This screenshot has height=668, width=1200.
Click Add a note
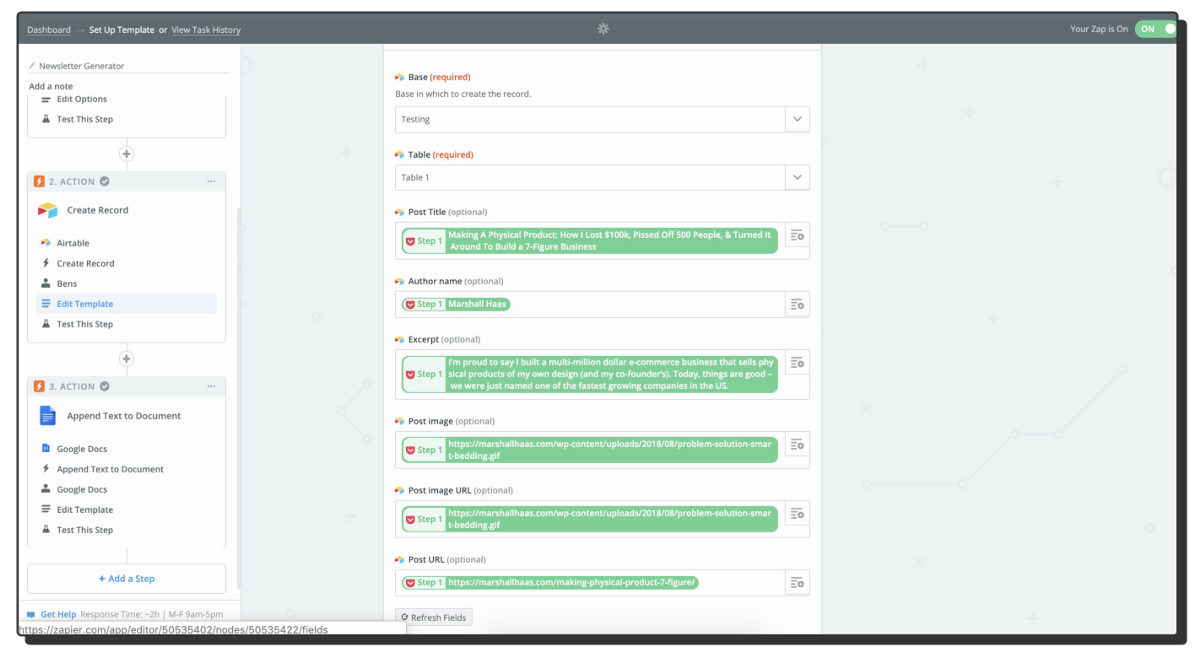(x=51, y=86)
